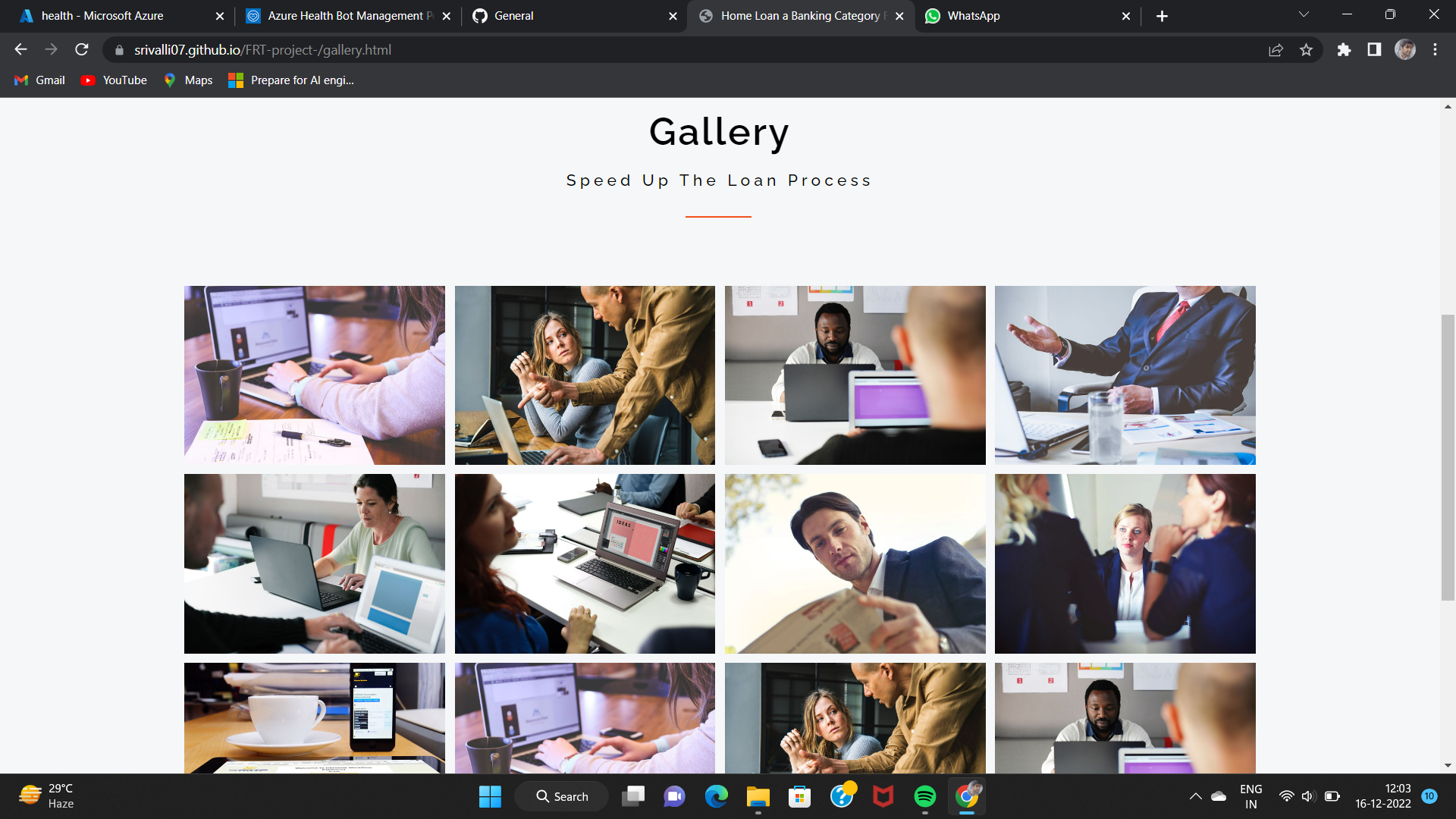Open the YouTube bookmark link
Screen dimensions: 1456x819
(113, 80)
